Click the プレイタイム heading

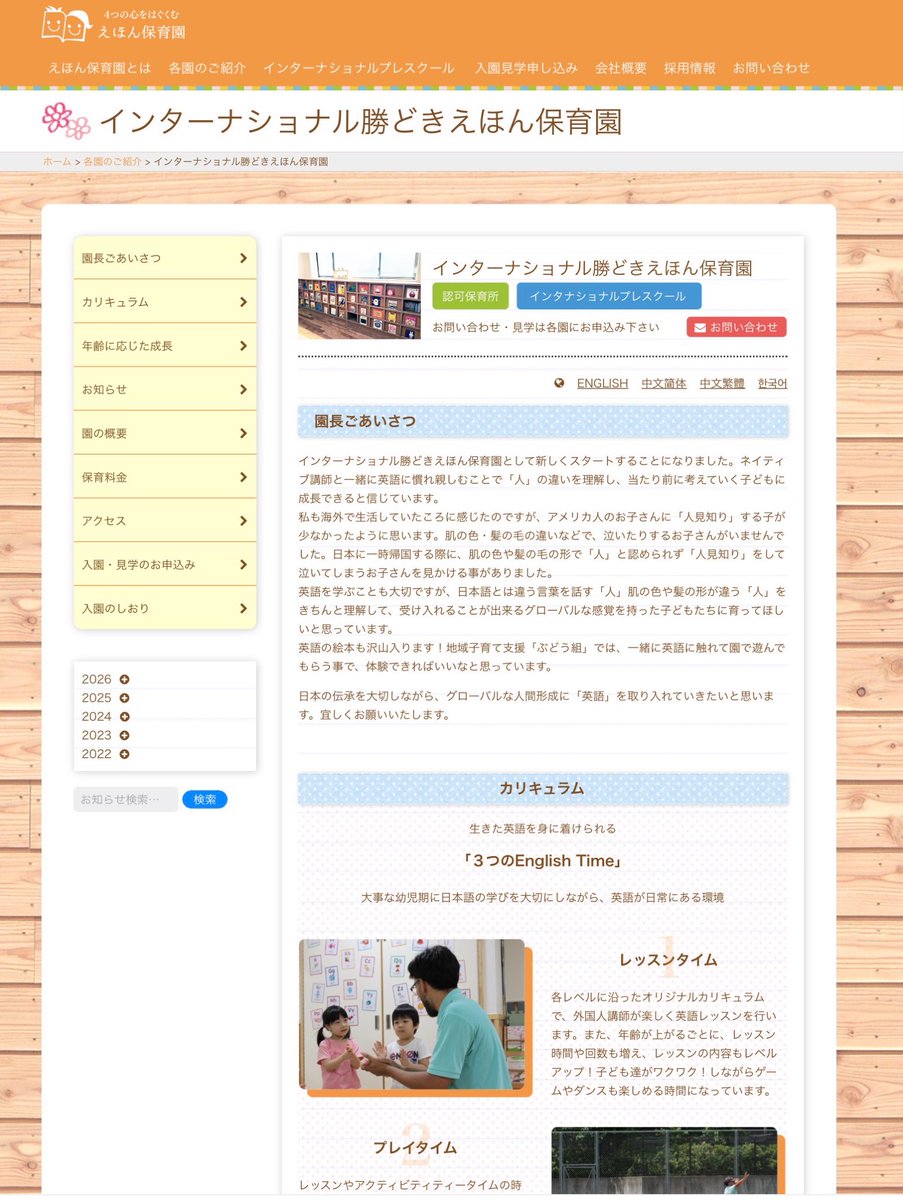(415, 1147)
